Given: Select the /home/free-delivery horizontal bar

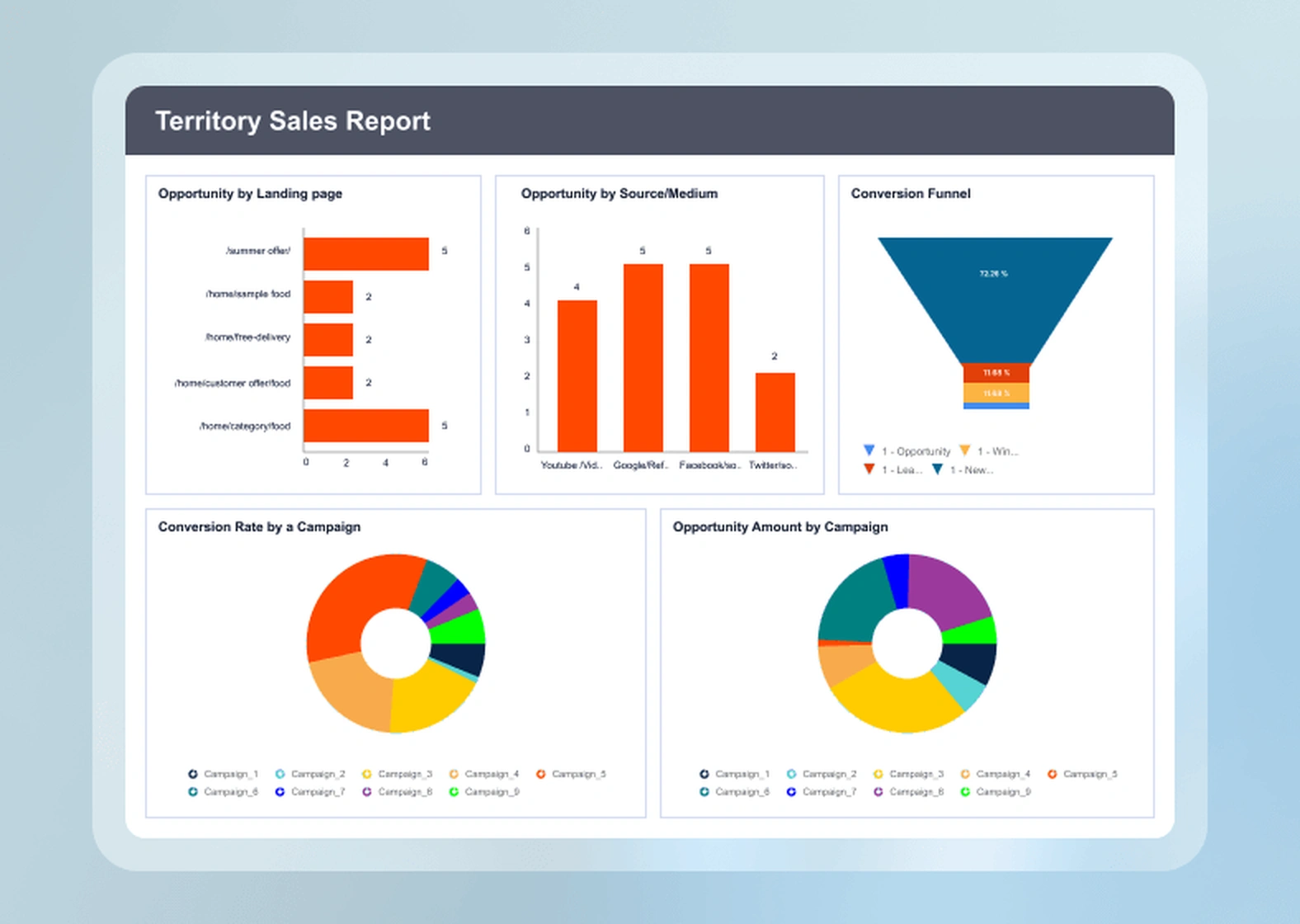Looking at the screenshot, I should click(328, 340).
